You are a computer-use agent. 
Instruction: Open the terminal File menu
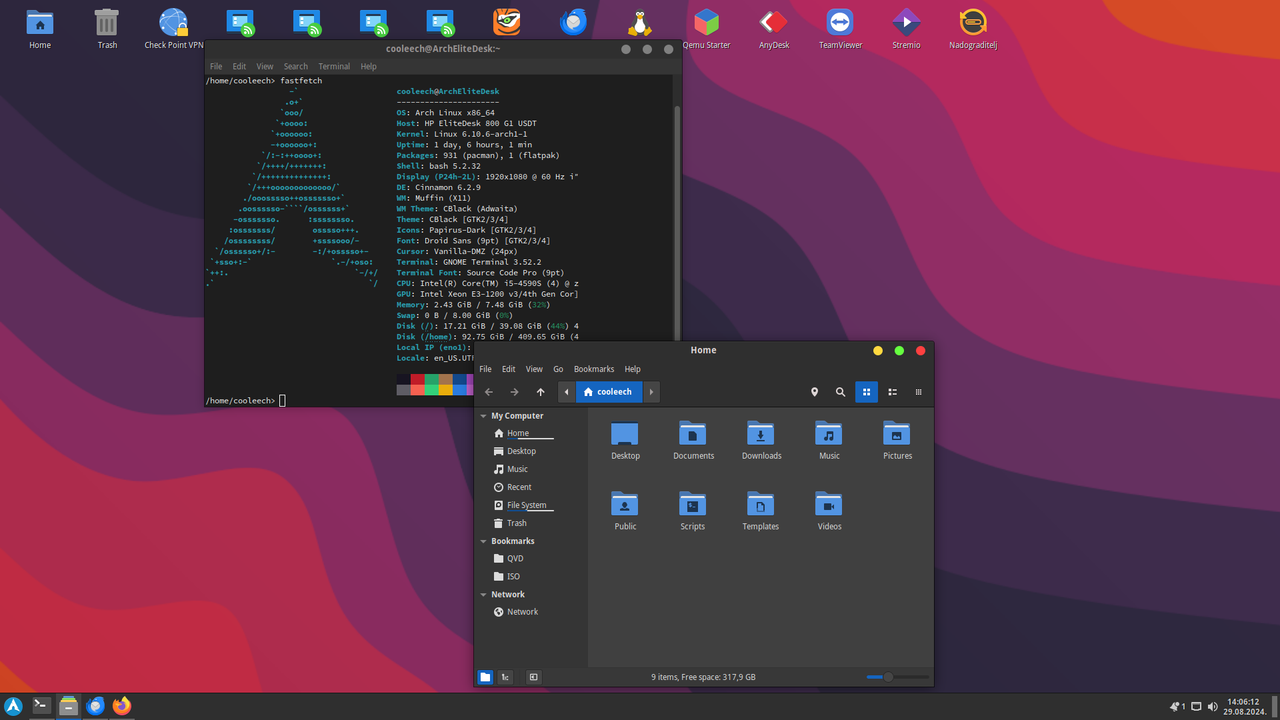[x=216, y=66]
